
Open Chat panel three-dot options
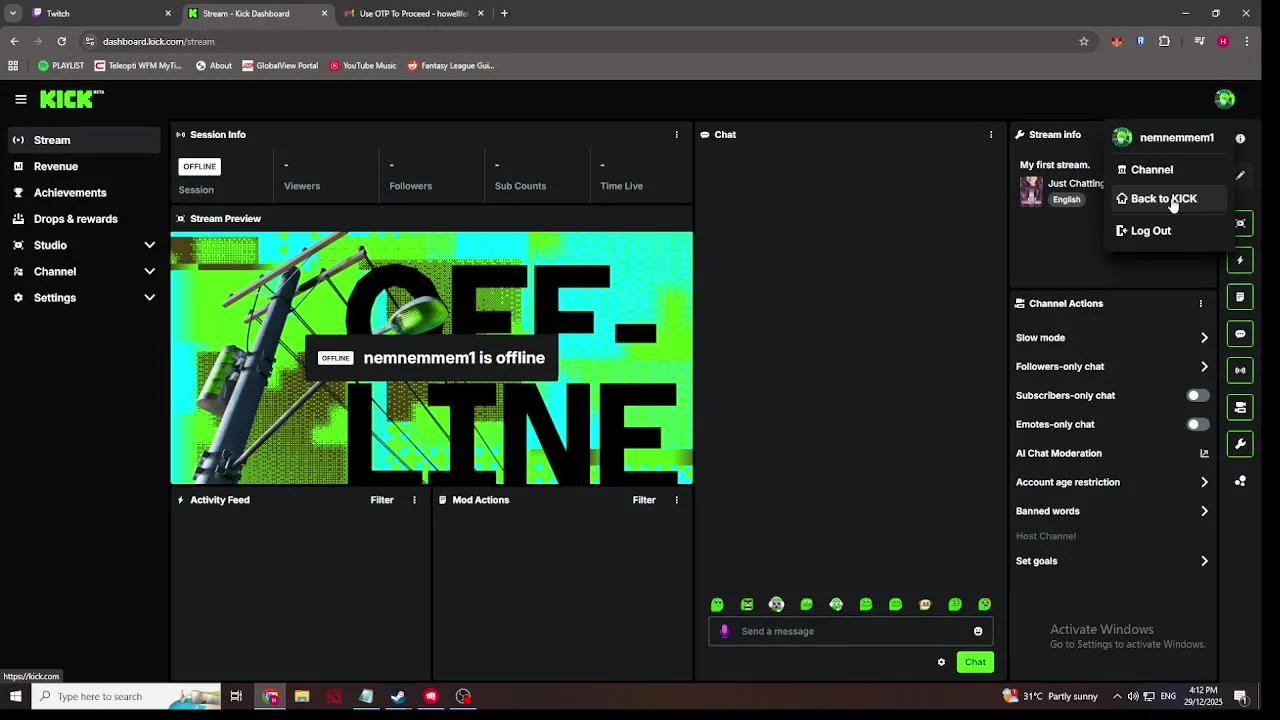click(x=991, y=134)
